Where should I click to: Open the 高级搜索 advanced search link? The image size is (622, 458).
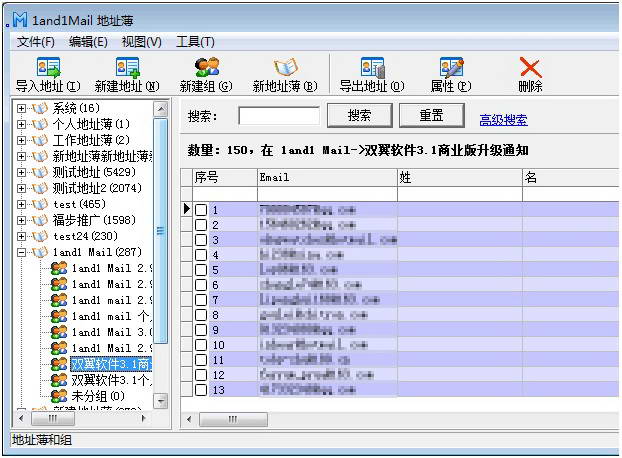(503, 119)
